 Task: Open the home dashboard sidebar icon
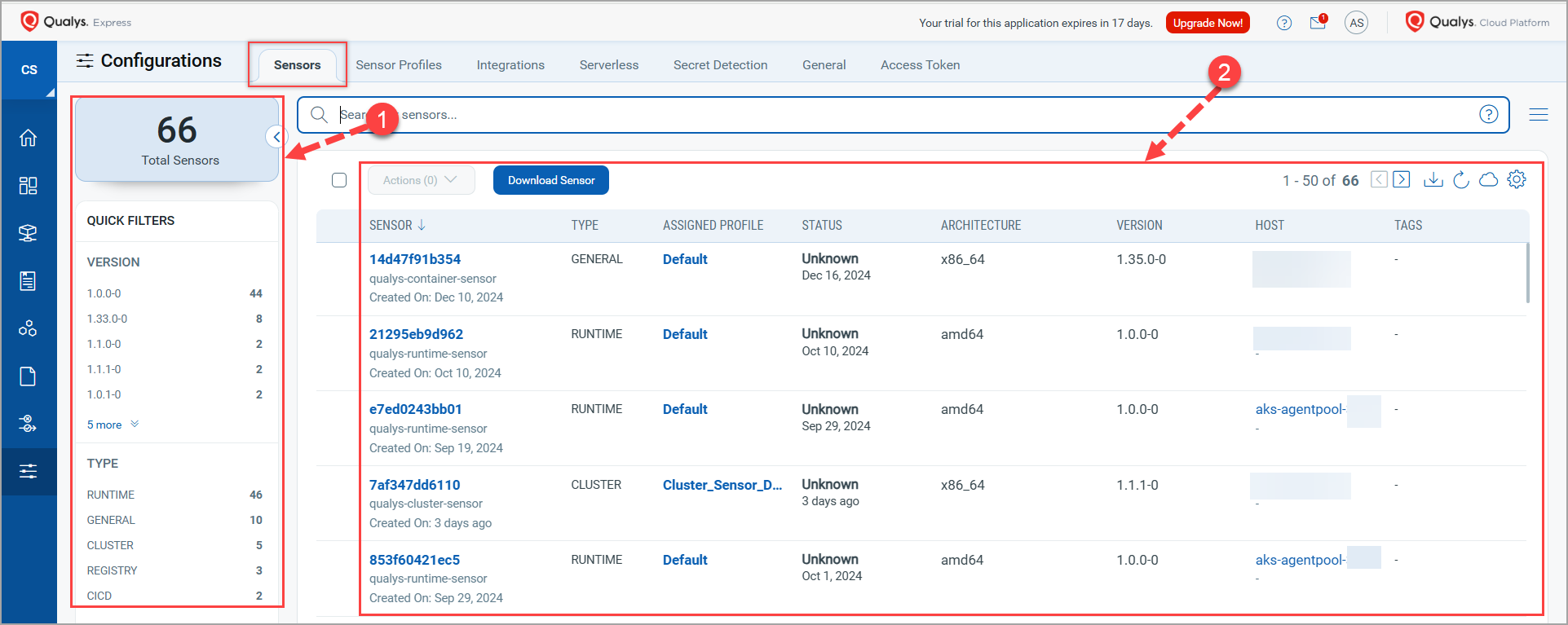[x=29, y=138]
